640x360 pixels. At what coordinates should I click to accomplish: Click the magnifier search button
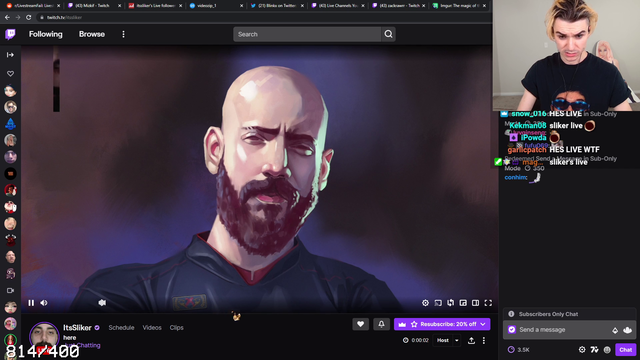[388, 34]
